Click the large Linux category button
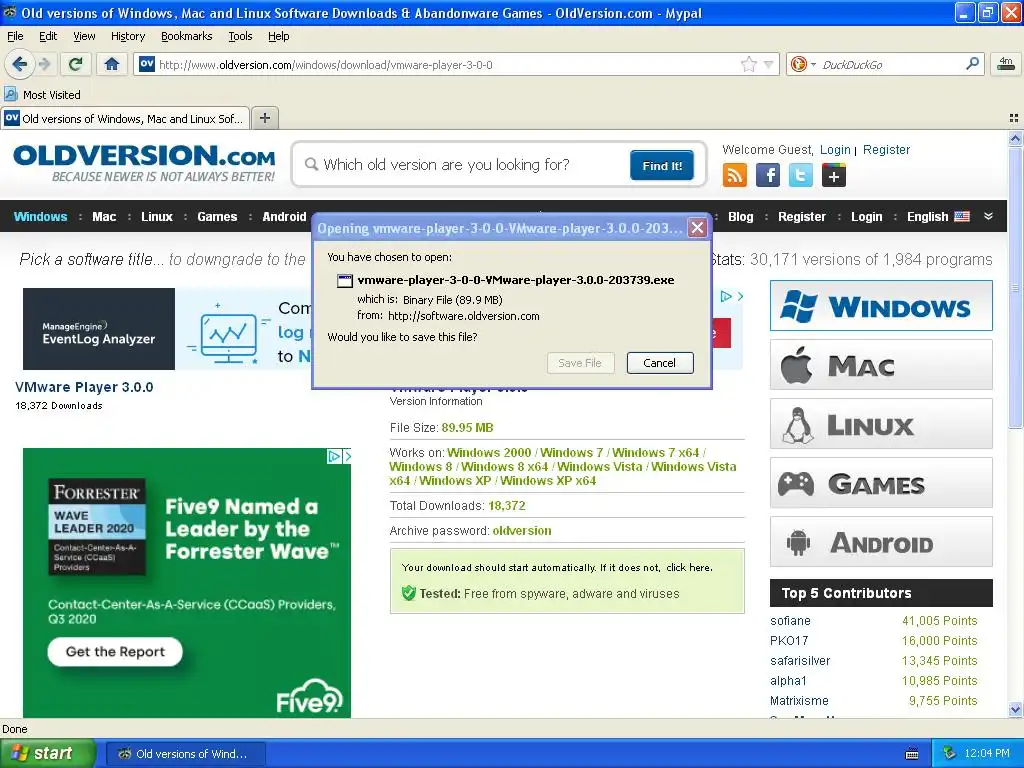 tap(881, 424)
